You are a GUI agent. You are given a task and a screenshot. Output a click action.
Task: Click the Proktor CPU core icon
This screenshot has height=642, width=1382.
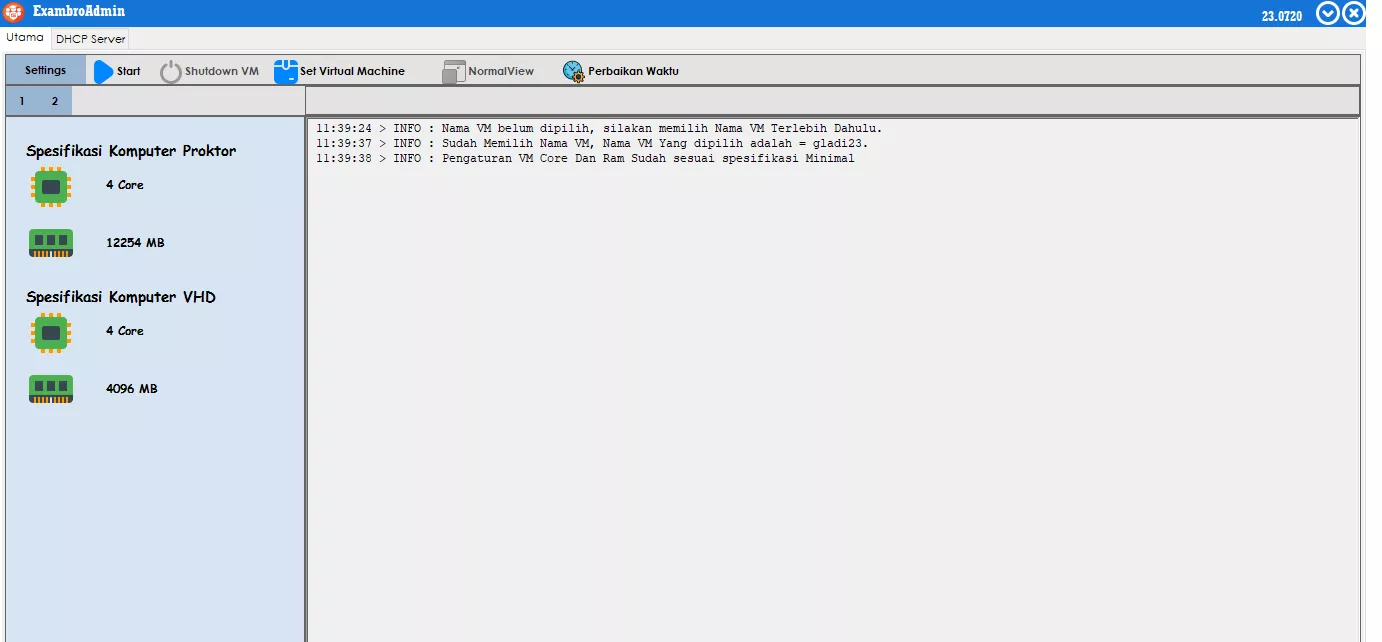50,186
